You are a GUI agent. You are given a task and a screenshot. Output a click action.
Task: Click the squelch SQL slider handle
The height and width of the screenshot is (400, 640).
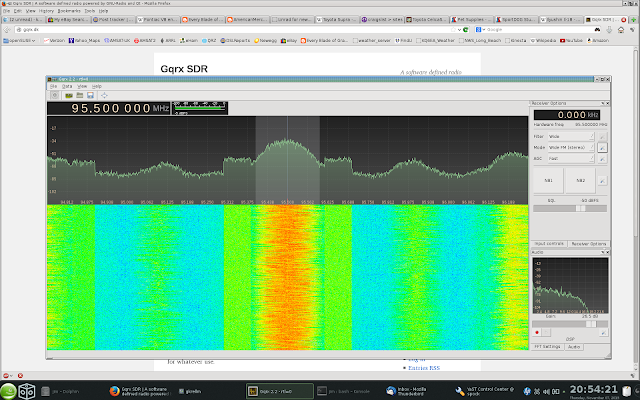point(580,208)
